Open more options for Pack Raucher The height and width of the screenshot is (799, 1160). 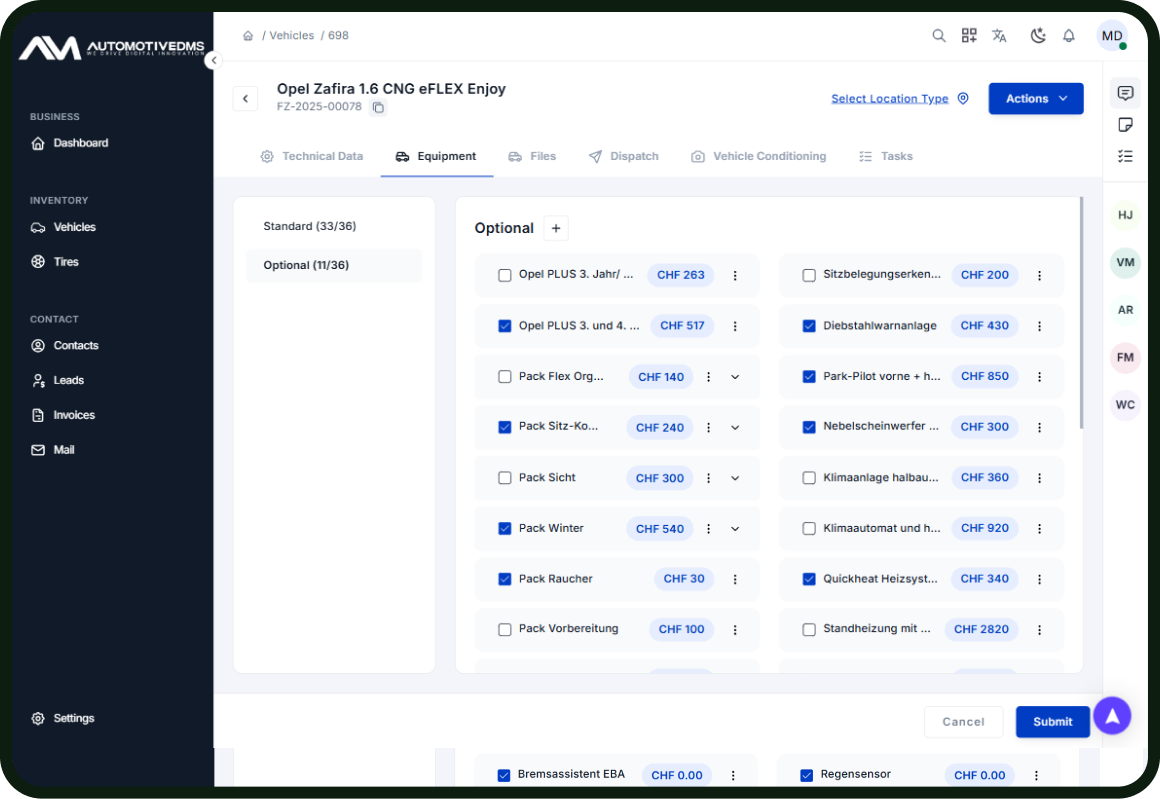(735, 579)
